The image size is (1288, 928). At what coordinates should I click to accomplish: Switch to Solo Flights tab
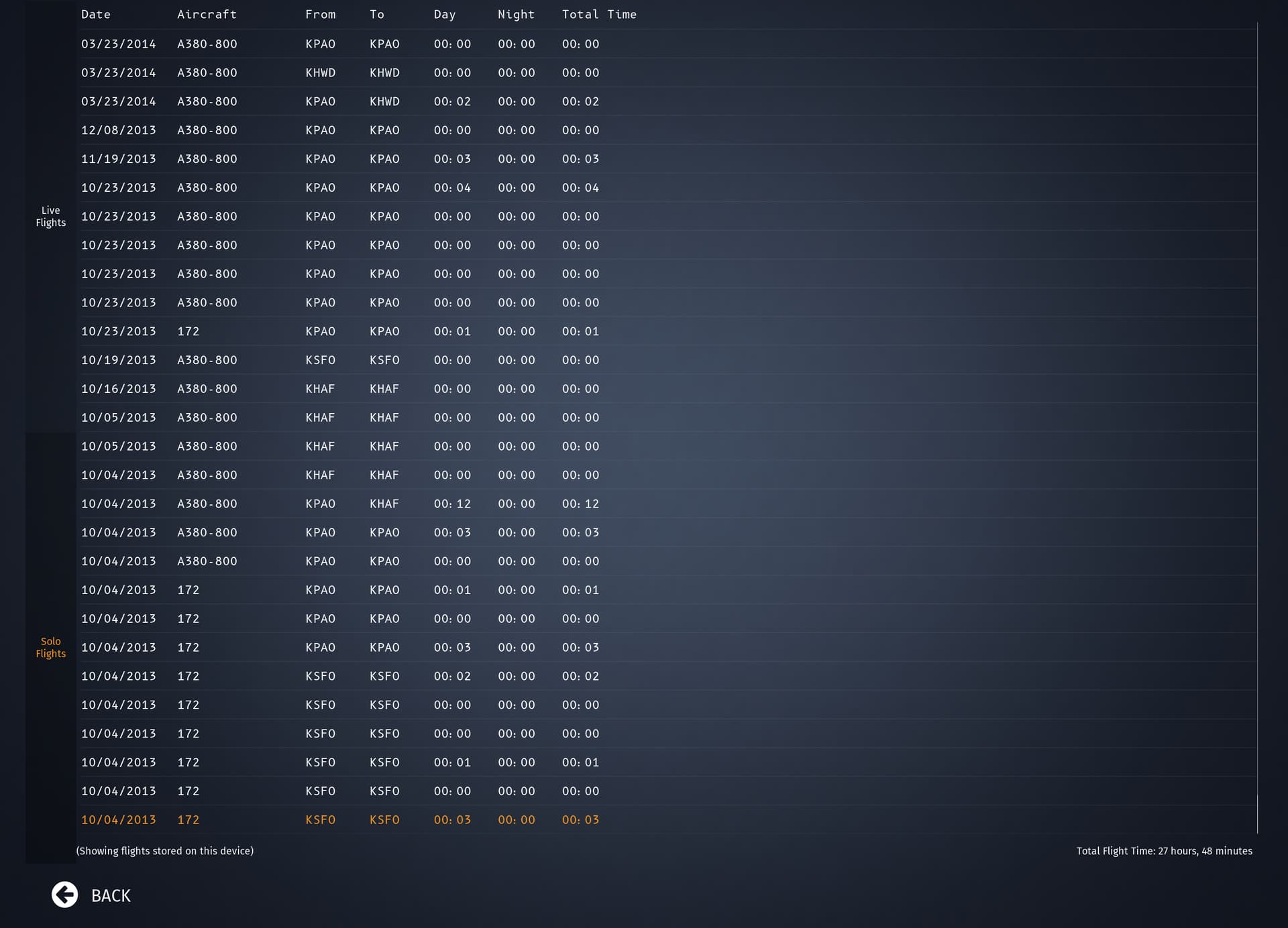[x=51, y=647]
